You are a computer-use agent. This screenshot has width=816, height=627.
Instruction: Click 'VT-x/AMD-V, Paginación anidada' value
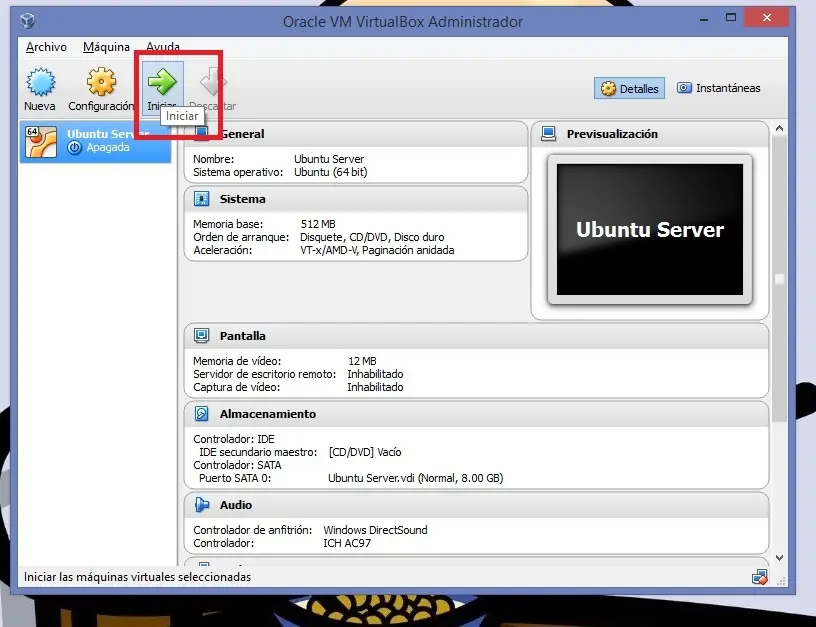pos(377,250)
